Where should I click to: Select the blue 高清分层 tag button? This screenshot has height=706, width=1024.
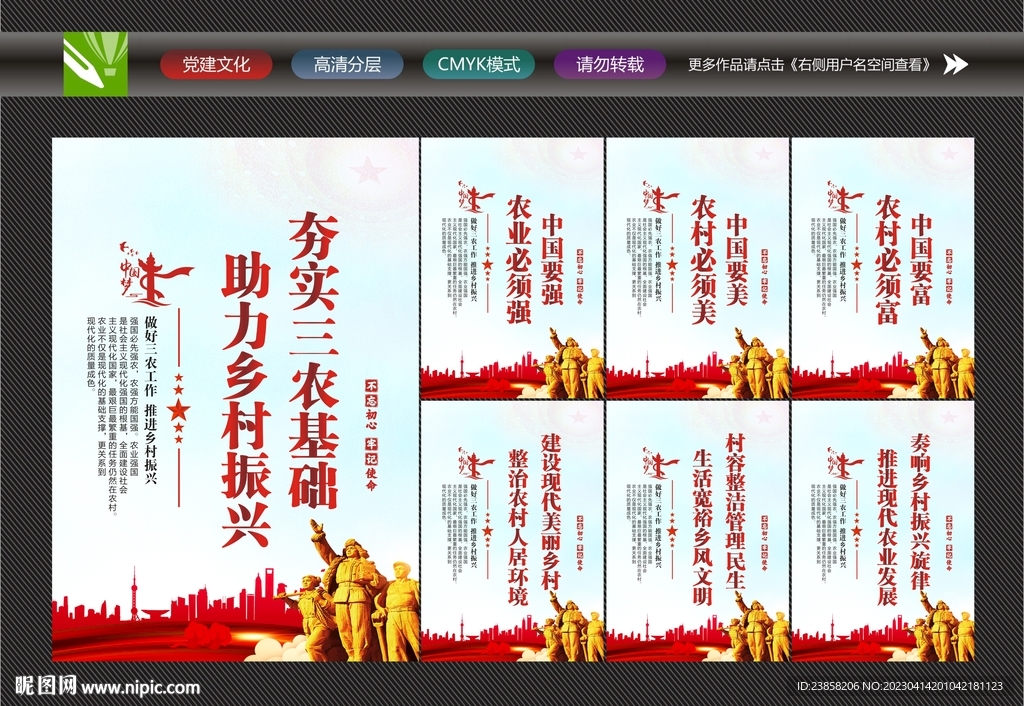(347, 65)
